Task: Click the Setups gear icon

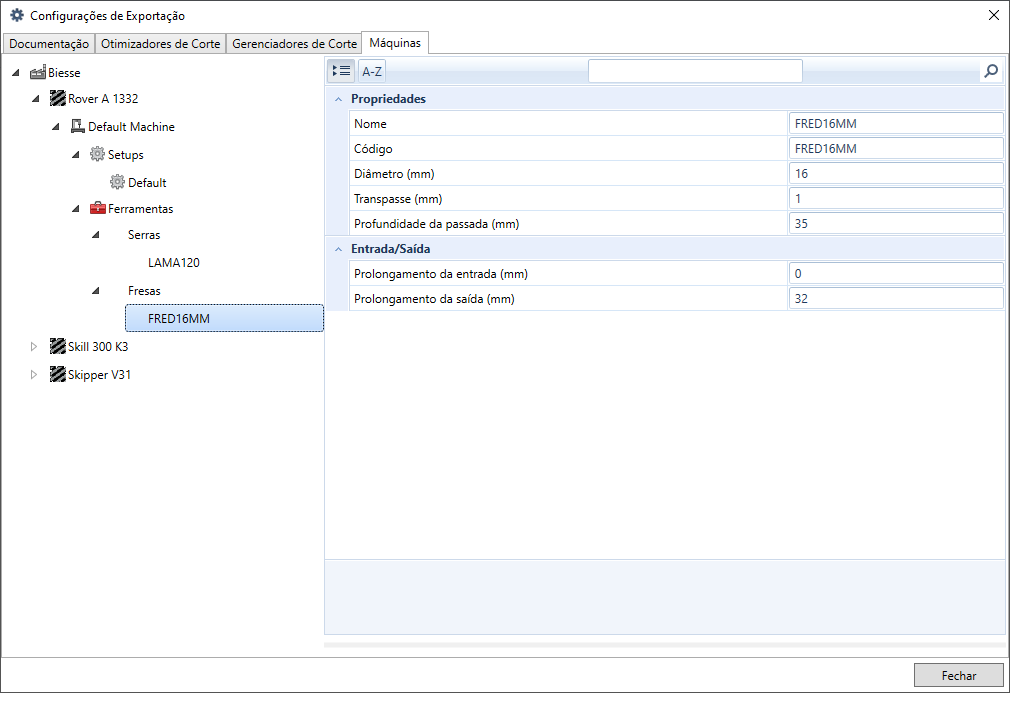Action: click(97, 154)
